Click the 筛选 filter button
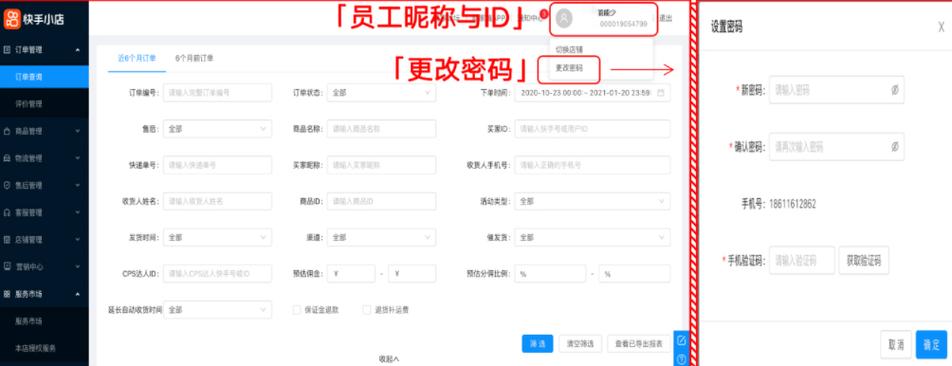The width and height of the screenshot is (952, 366). (x=537, y=344)
